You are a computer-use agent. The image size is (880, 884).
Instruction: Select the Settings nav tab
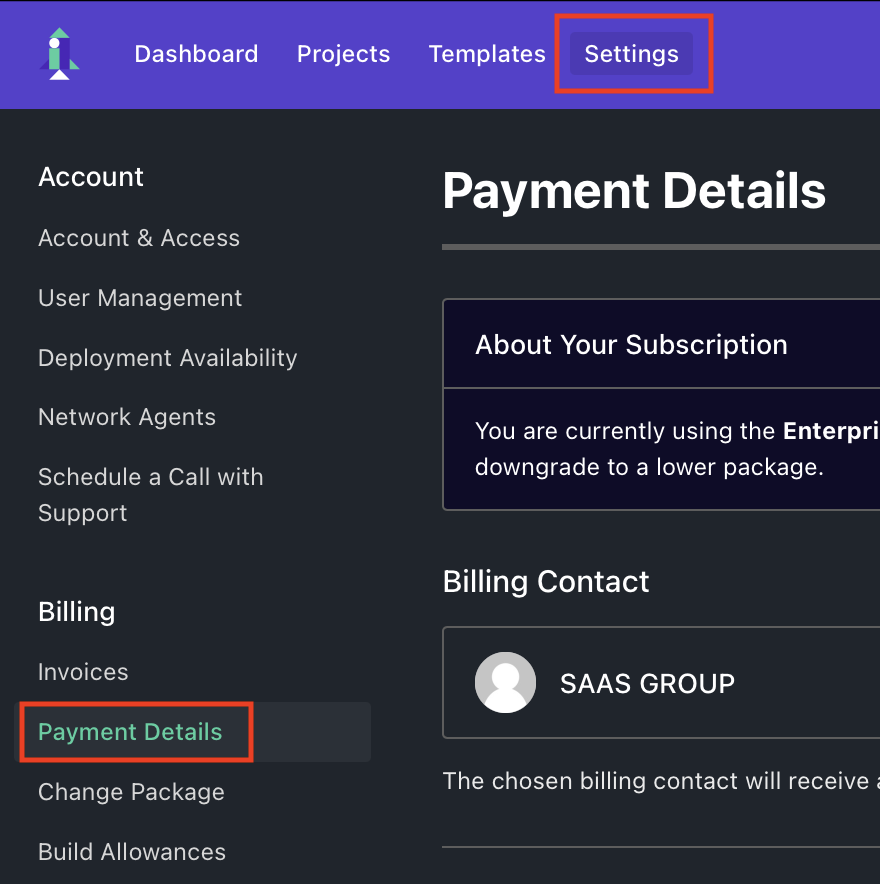631,54
